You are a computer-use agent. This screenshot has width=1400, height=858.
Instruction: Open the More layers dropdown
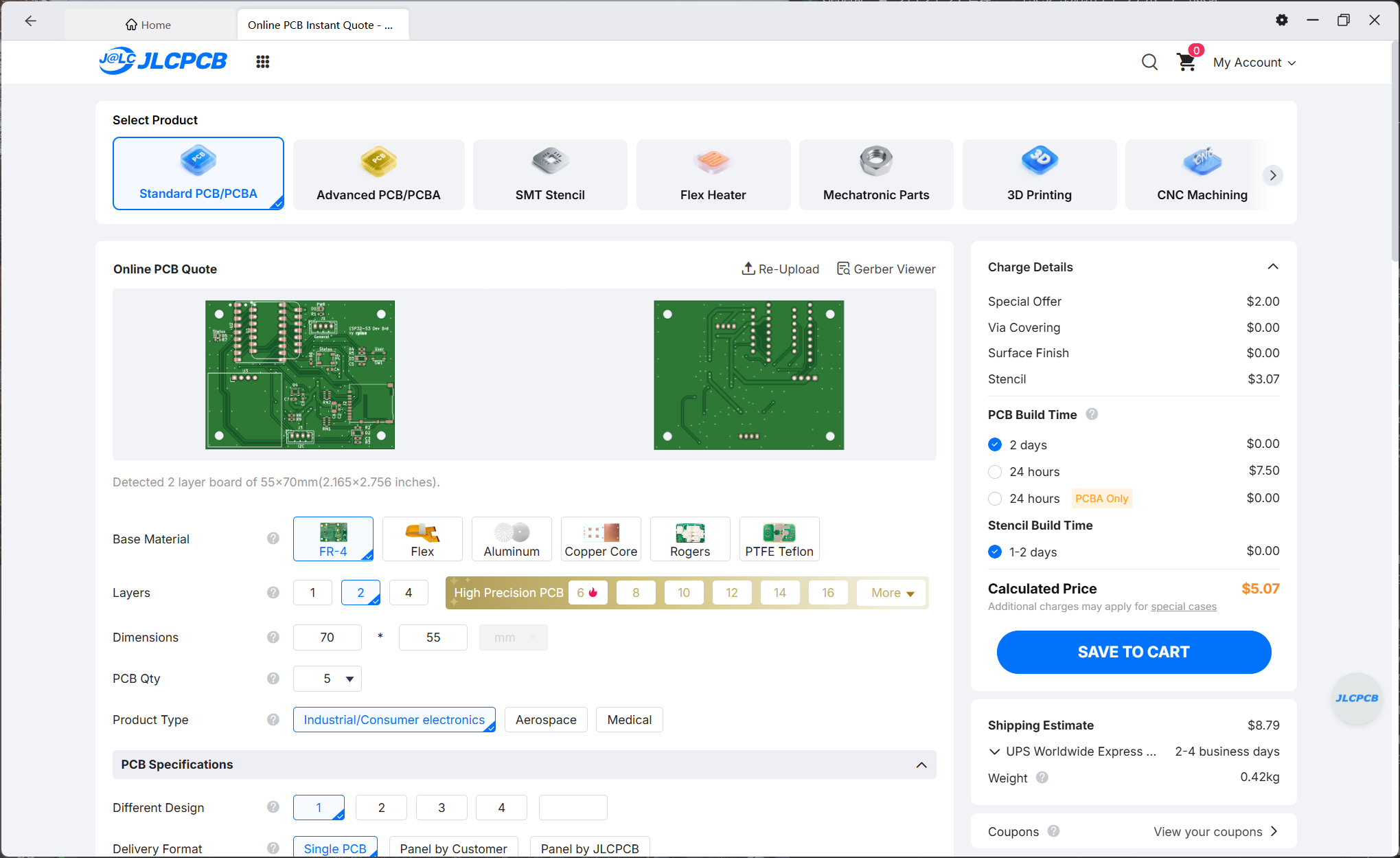[892, 593]
